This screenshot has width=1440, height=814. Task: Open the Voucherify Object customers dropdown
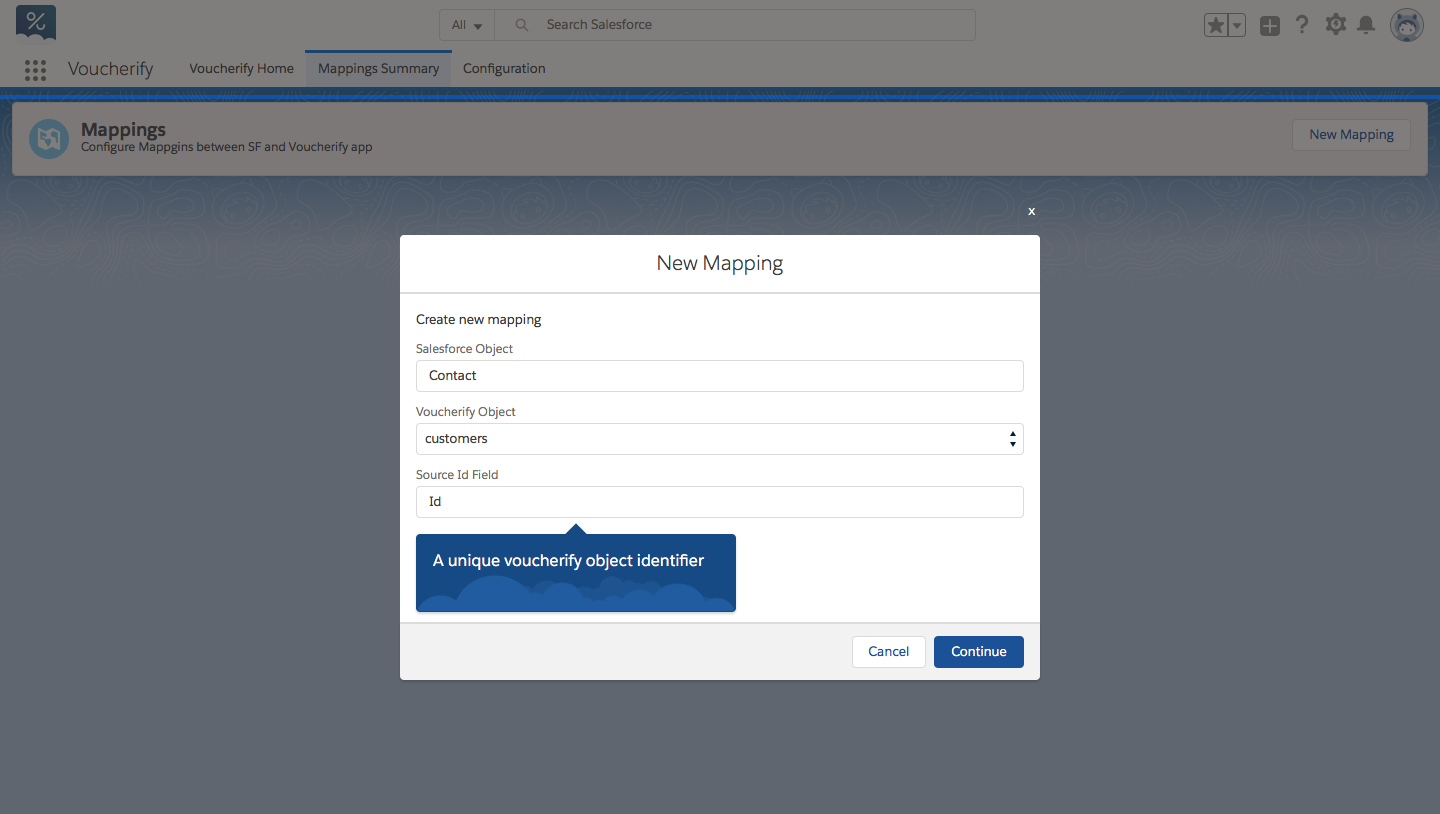point(720,439)
